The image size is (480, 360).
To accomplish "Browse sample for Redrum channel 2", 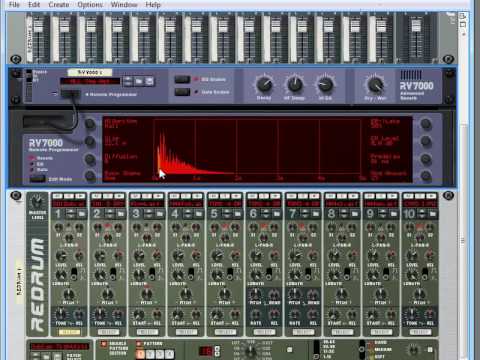I will click(x=120, y=213).
